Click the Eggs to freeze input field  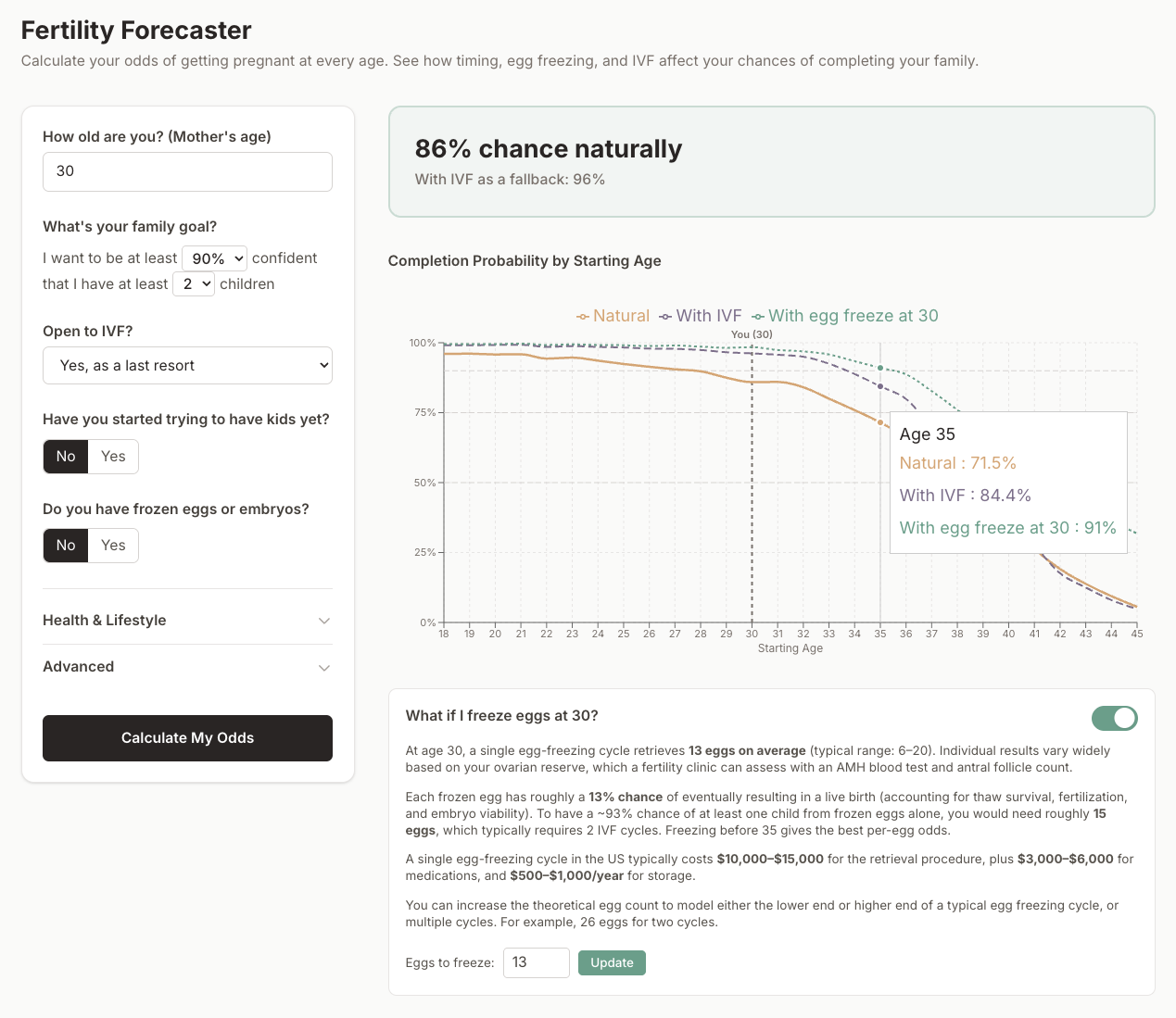[x=536, y=962]
